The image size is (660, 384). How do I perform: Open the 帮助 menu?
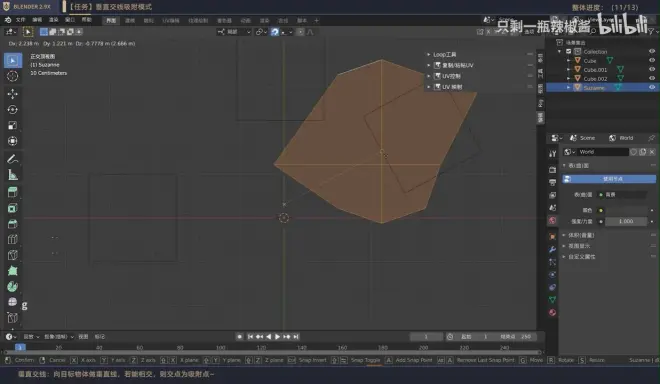click(x=86, y=20)
